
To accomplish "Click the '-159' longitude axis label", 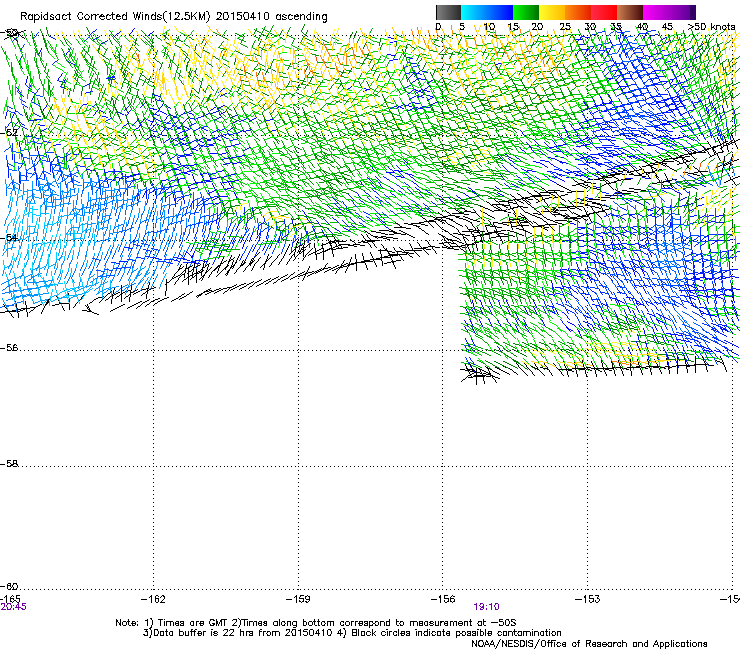I will 298,599.
